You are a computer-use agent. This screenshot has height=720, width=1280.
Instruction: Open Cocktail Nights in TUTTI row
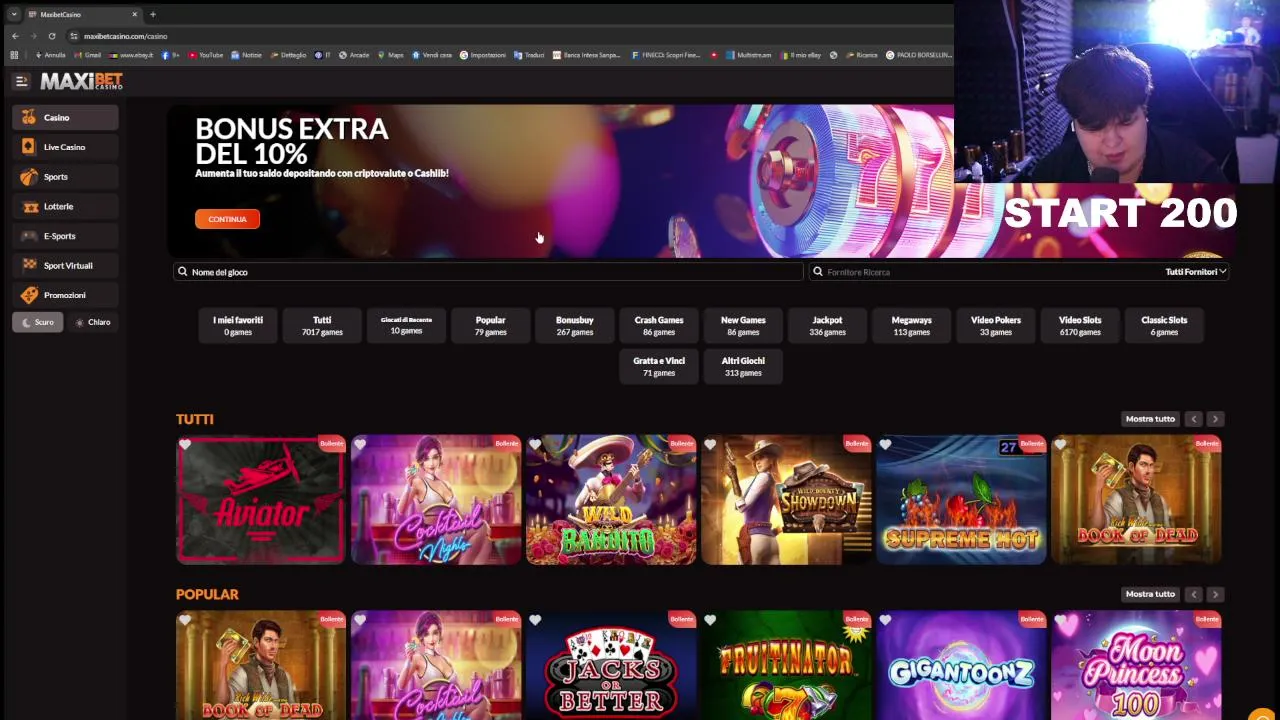click(436, 500)
